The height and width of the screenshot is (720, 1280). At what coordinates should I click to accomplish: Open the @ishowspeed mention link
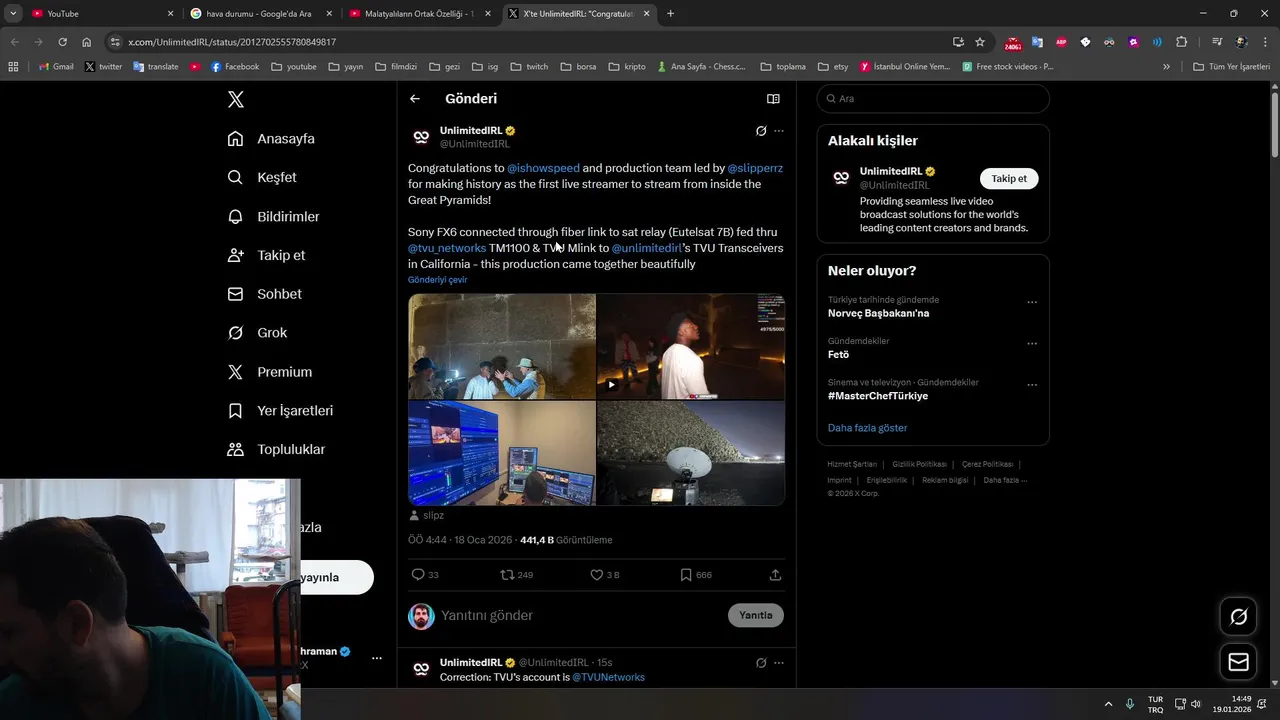click(543, 168)
